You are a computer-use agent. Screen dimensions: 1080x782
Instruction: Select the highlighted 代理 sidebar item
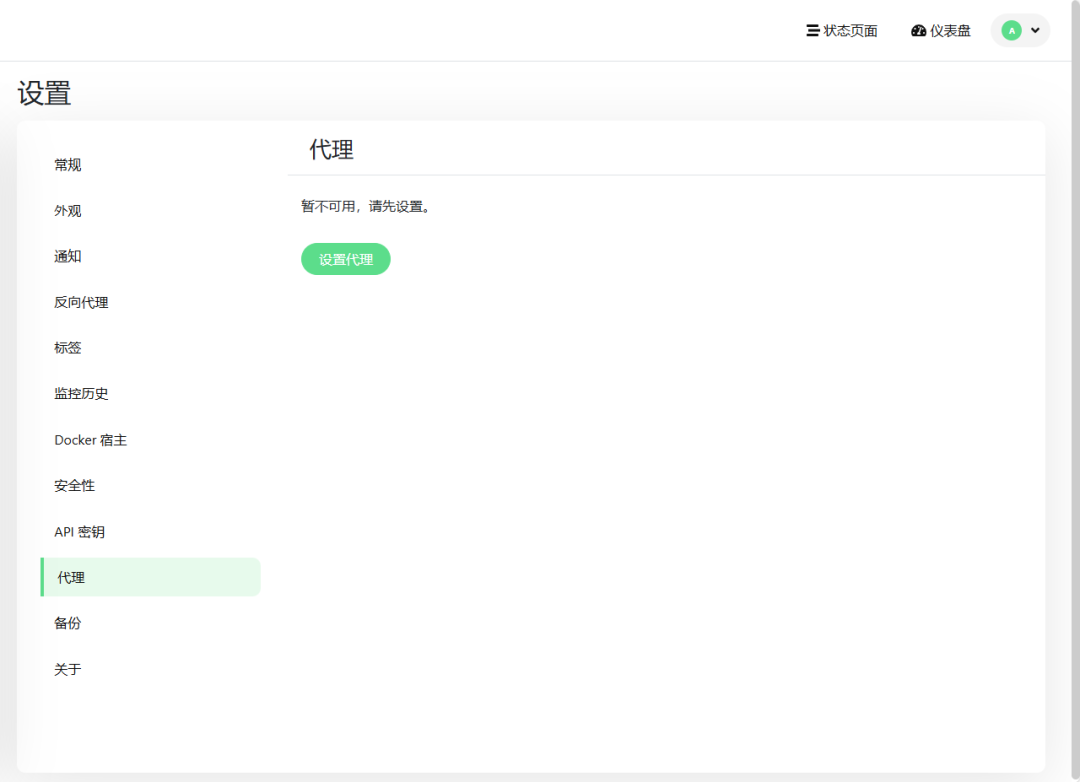click(72, 578)
